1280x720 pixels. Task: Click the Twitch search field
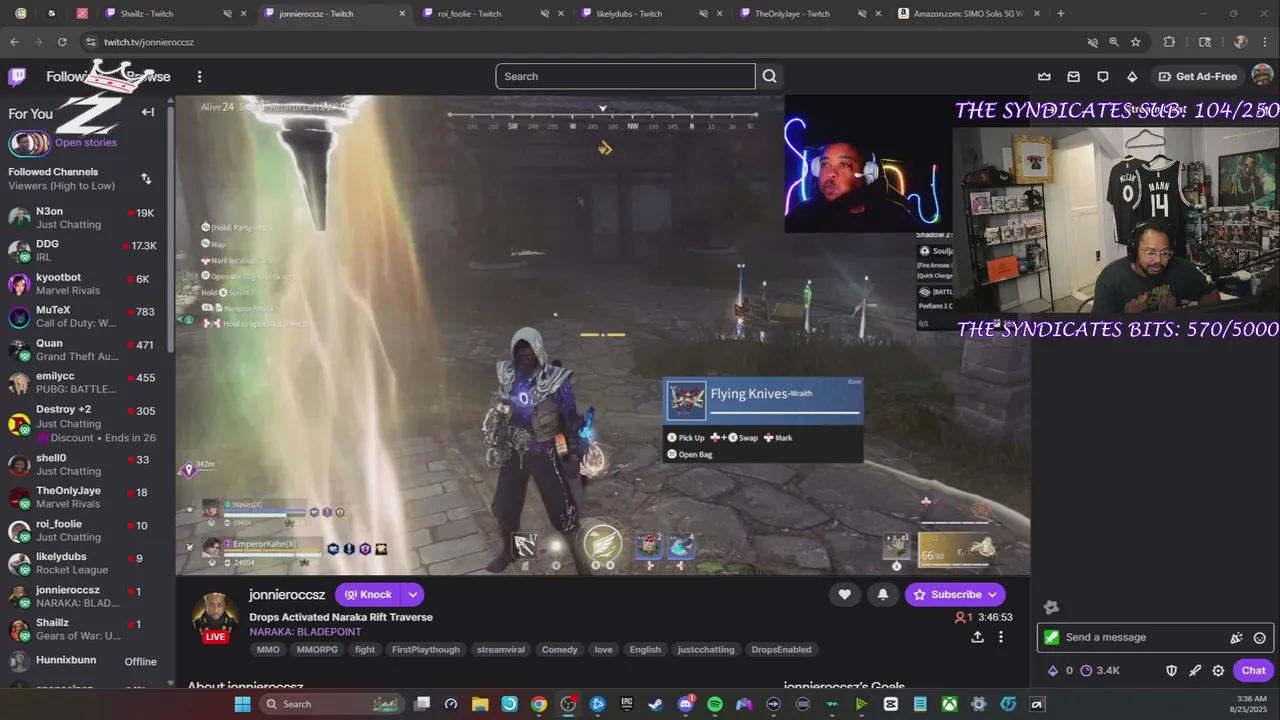point(625,76)
